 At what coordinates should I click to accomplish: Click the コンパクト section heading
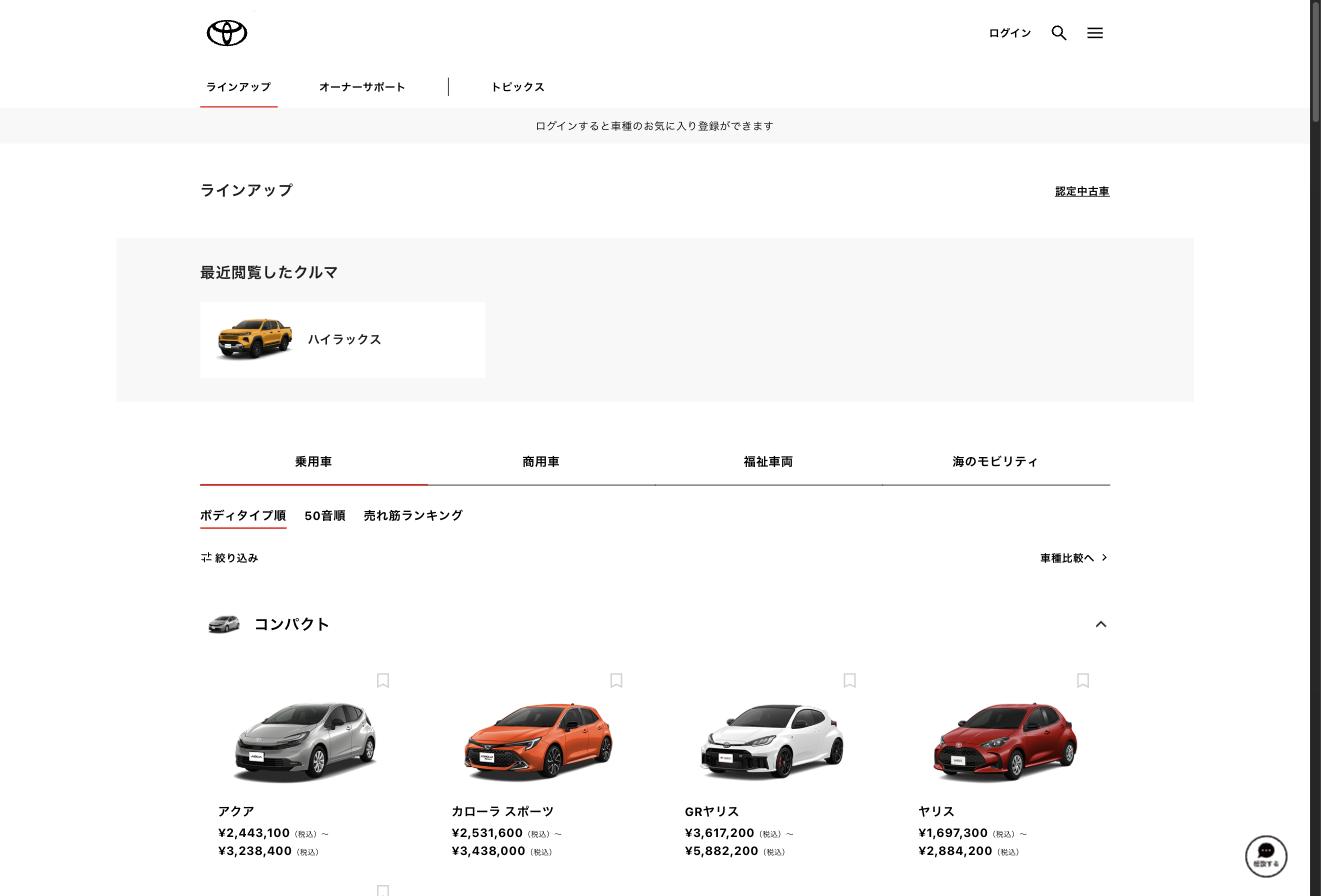click(x=292, y=624)
